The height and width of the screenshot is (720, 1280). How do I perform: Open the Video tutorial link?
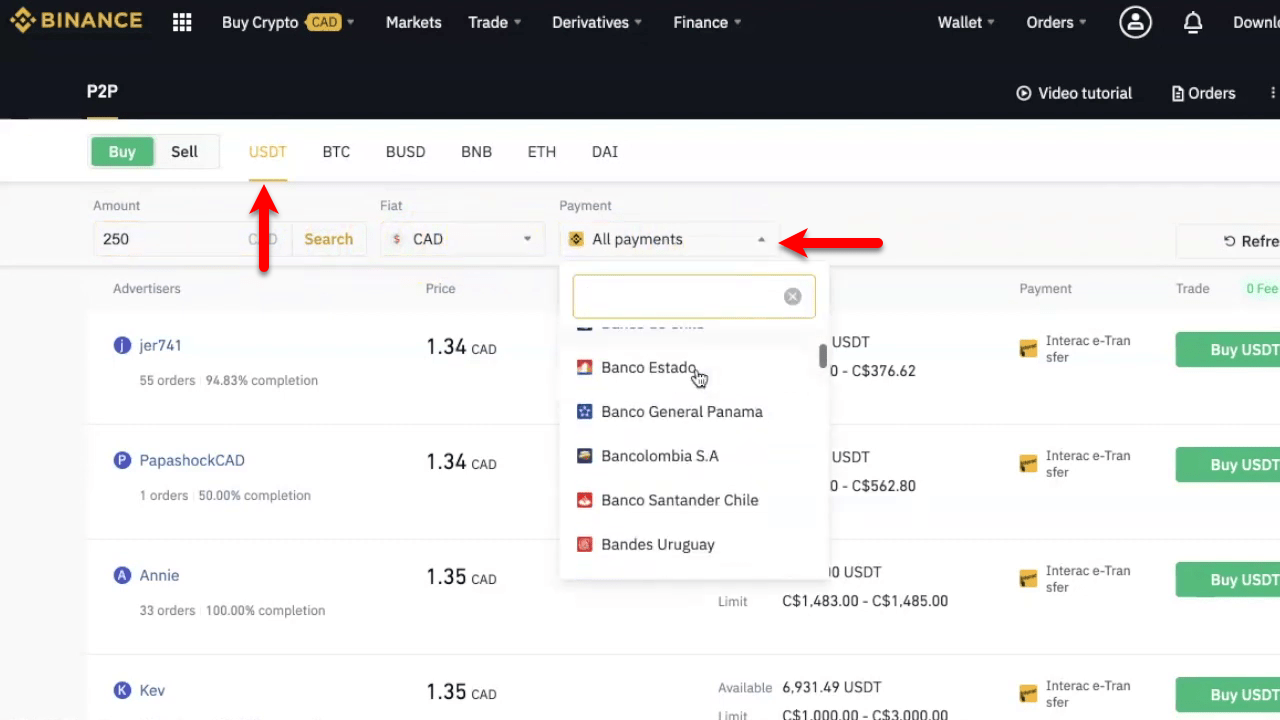1074,93
